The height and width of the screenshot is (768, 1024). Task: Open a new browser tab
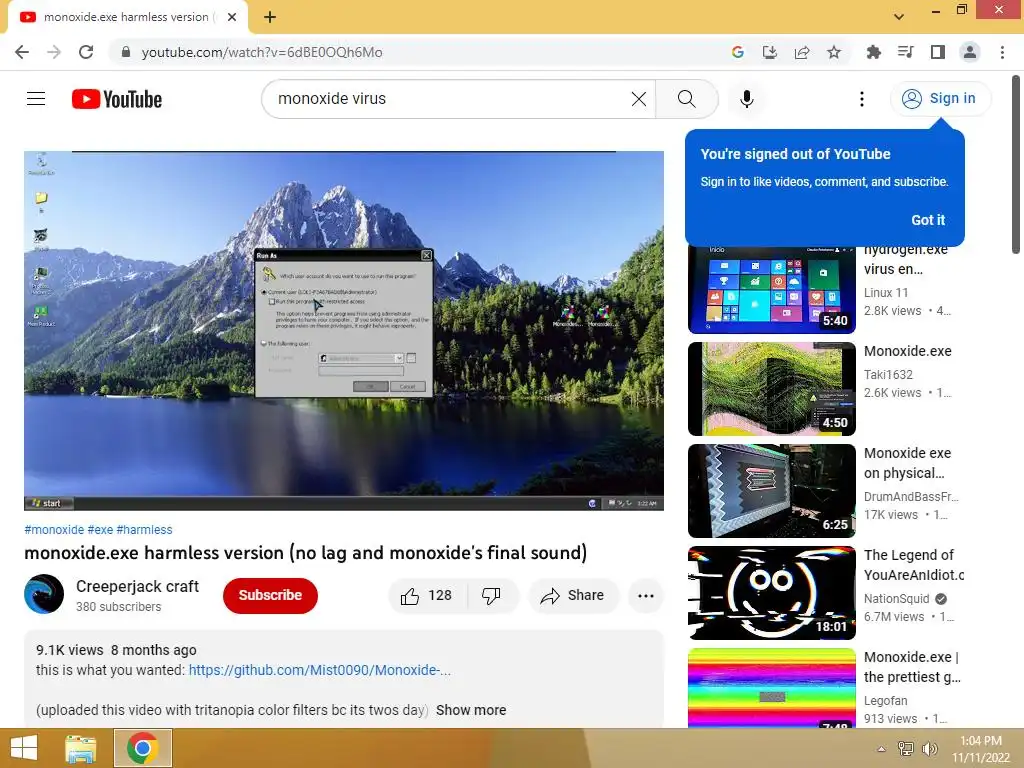[x=270, y=17]
